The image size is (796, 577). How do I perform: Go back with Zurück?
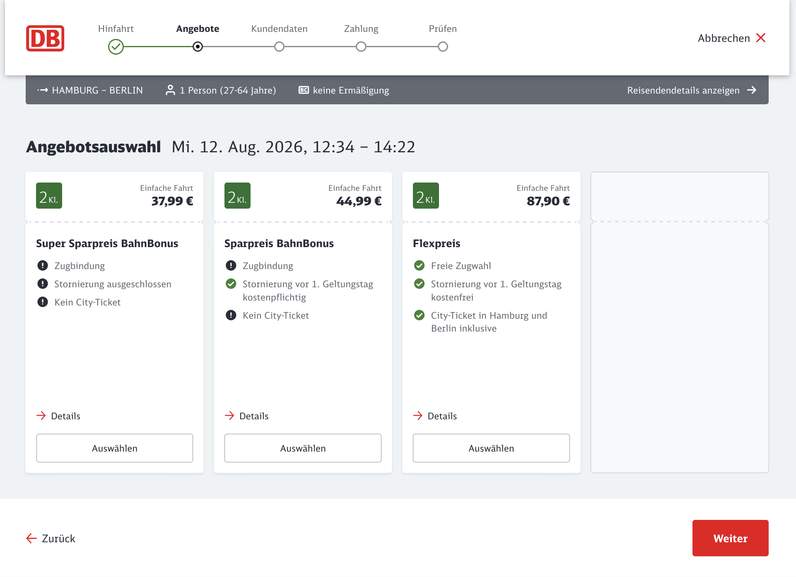tap(51, 538)
